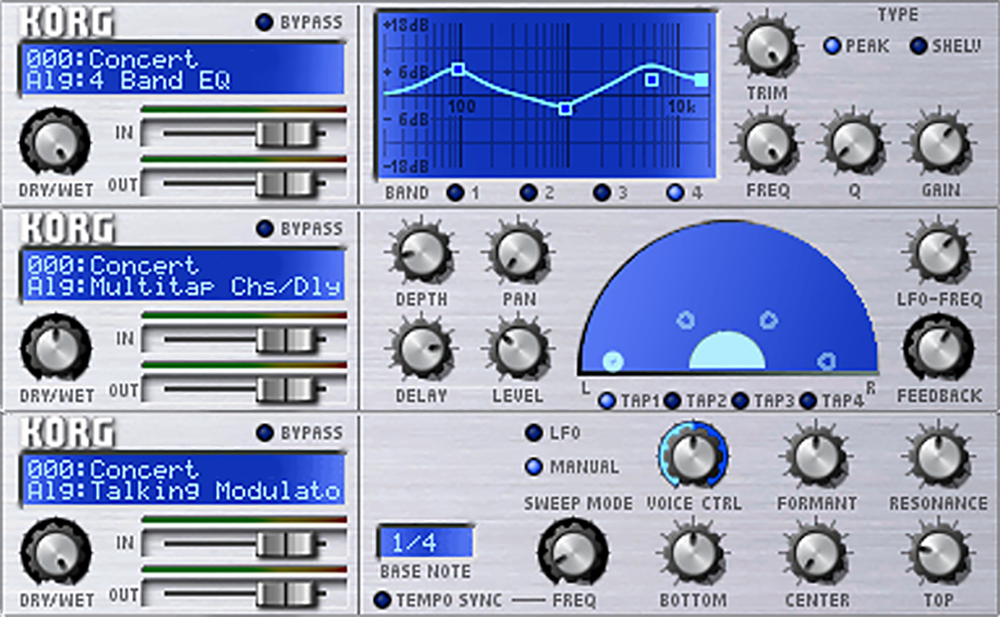Click the BOTTOM knob
Image resolution: width=1000 pixels, height=617 pixels.
[x=693, y=554]
